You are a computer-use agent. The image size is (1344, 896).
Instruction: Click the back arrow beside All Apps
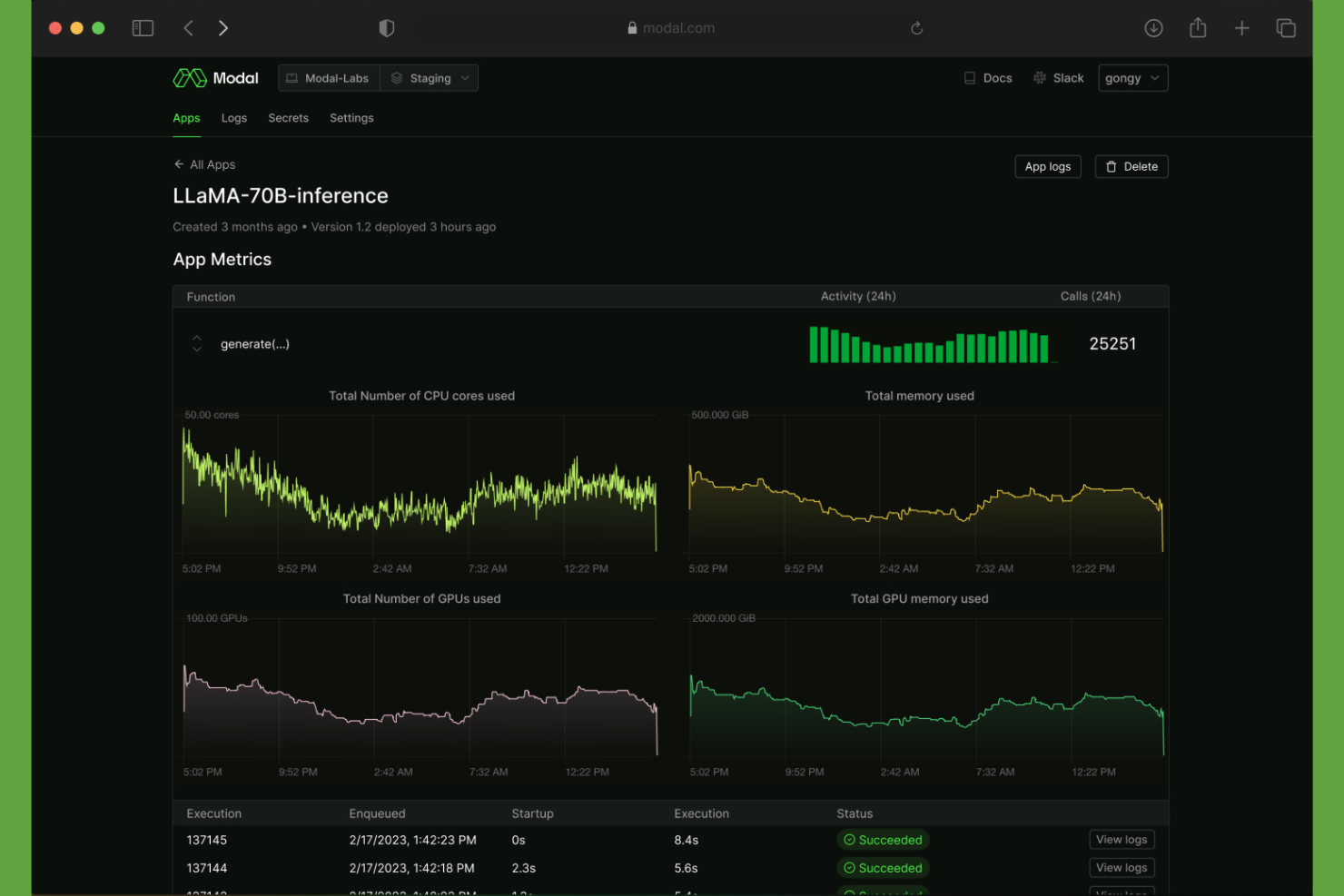click(179, 164)
